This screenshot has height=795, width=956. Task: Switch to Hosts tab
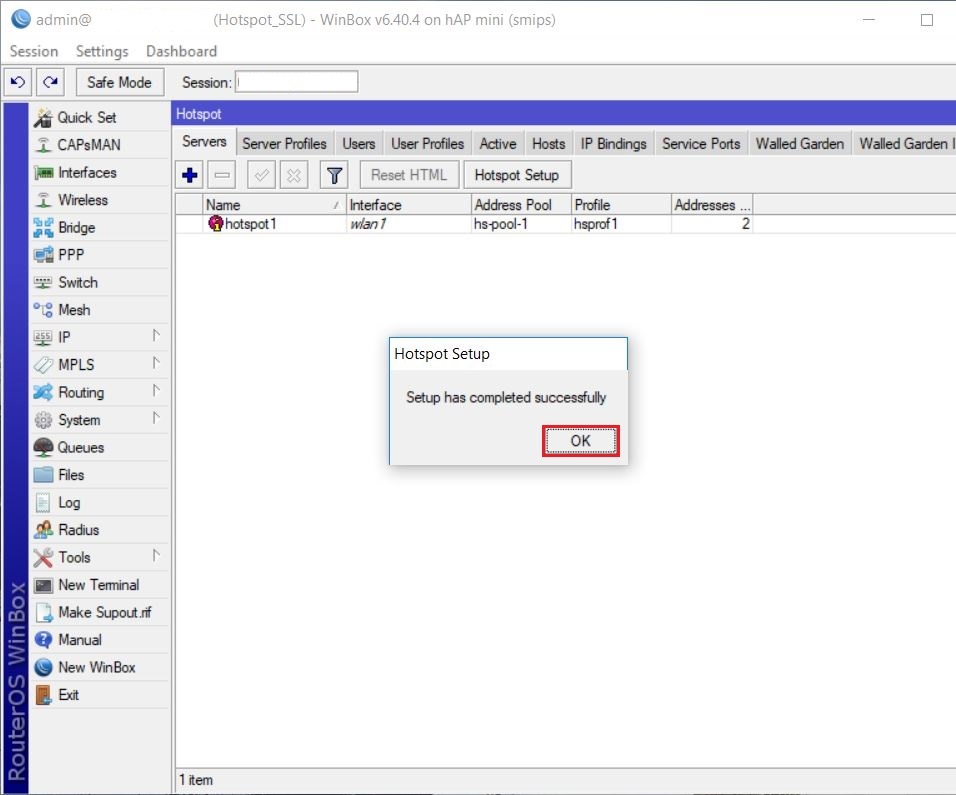549,144
